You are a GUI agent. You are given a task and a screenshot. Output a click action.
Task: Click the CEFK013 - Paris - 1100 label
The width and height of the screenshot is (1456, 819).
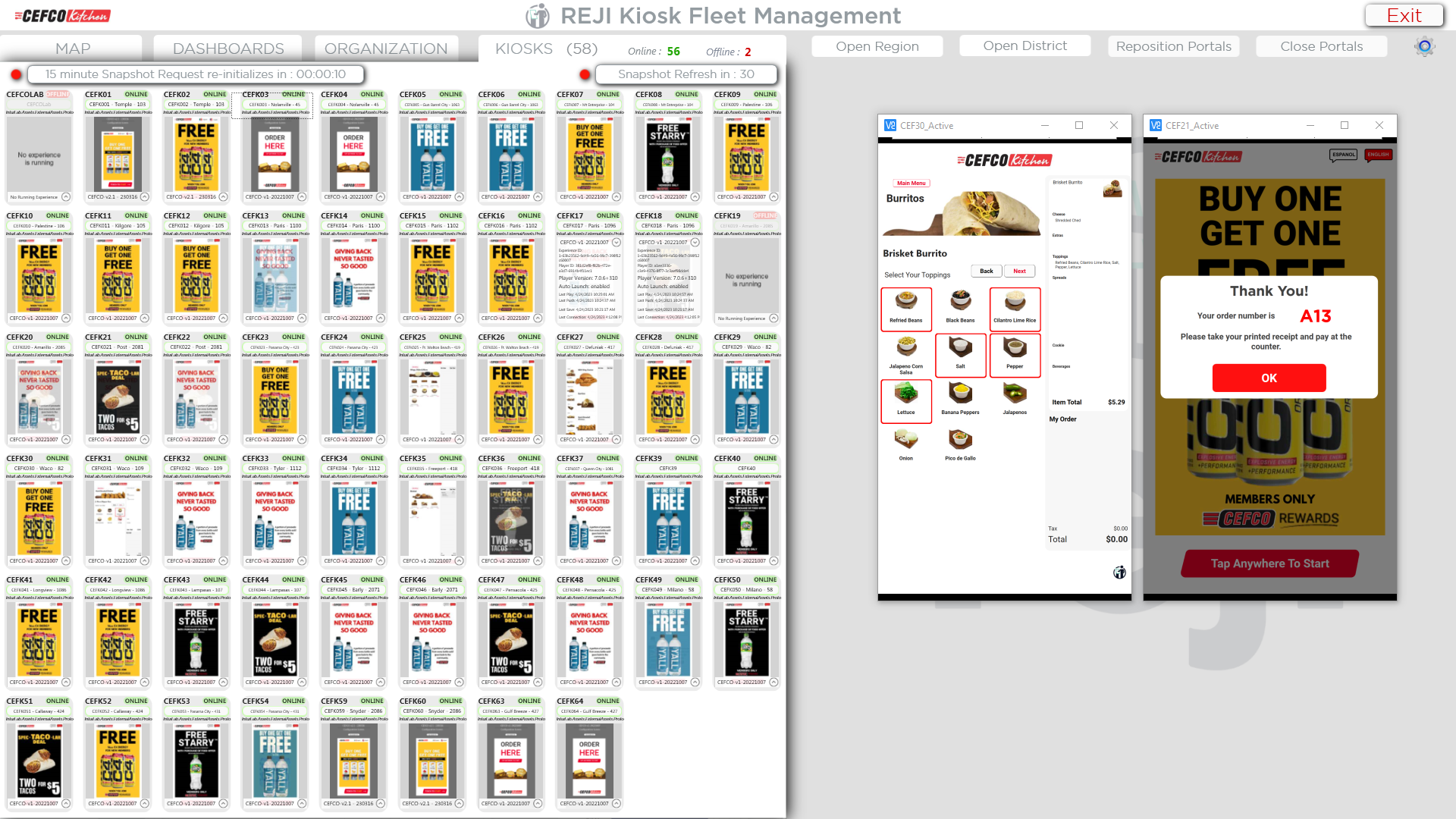[x=275, y=226]
